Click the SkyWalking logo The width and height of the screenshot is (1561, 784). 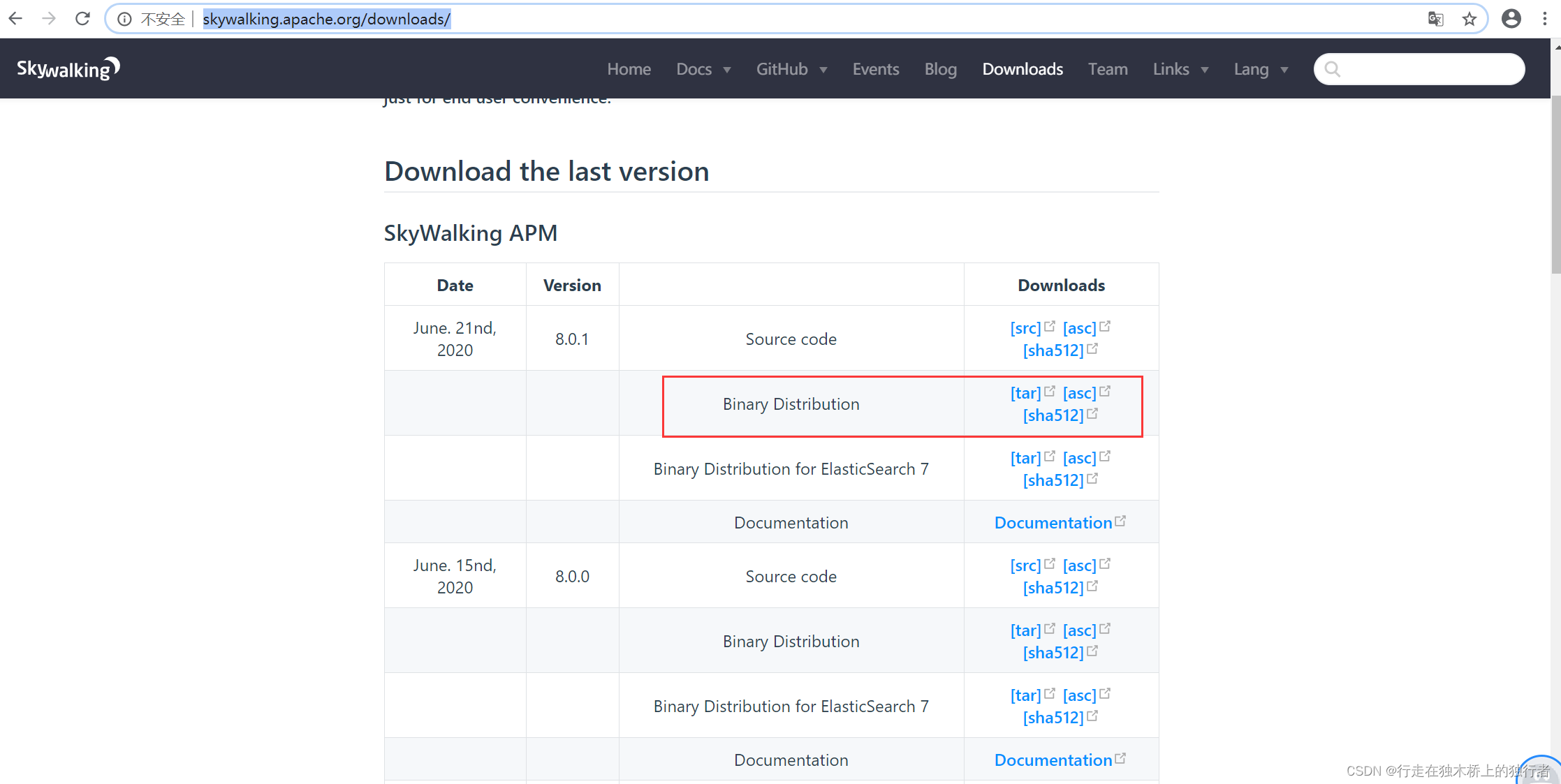[x=68, y=68]
